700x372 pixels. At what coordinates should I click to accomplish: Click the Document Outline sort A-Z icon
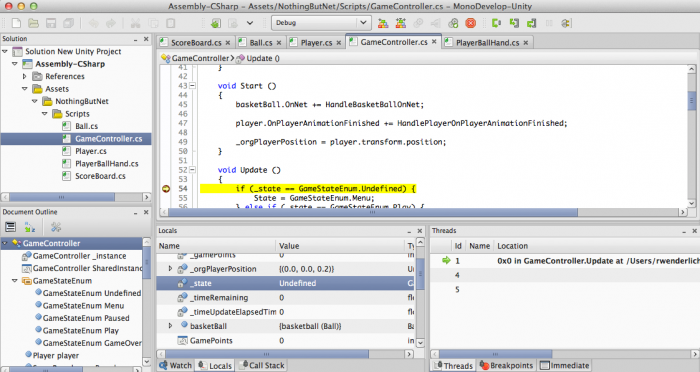(x=30, y=227)
